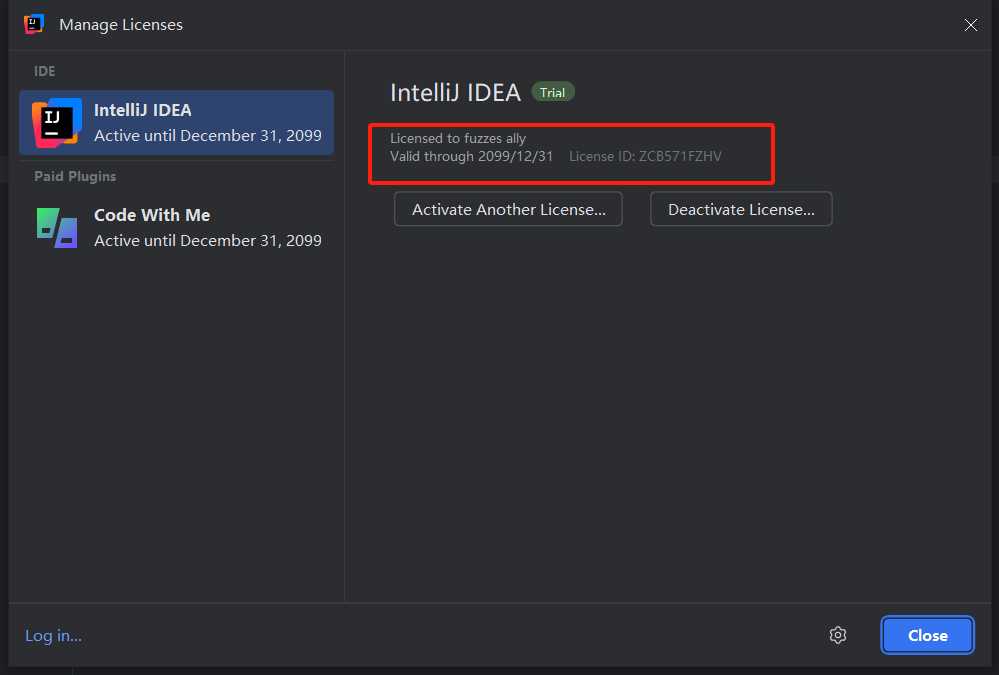
Task: Open license settings via gear icon
Action: point(838,635)
